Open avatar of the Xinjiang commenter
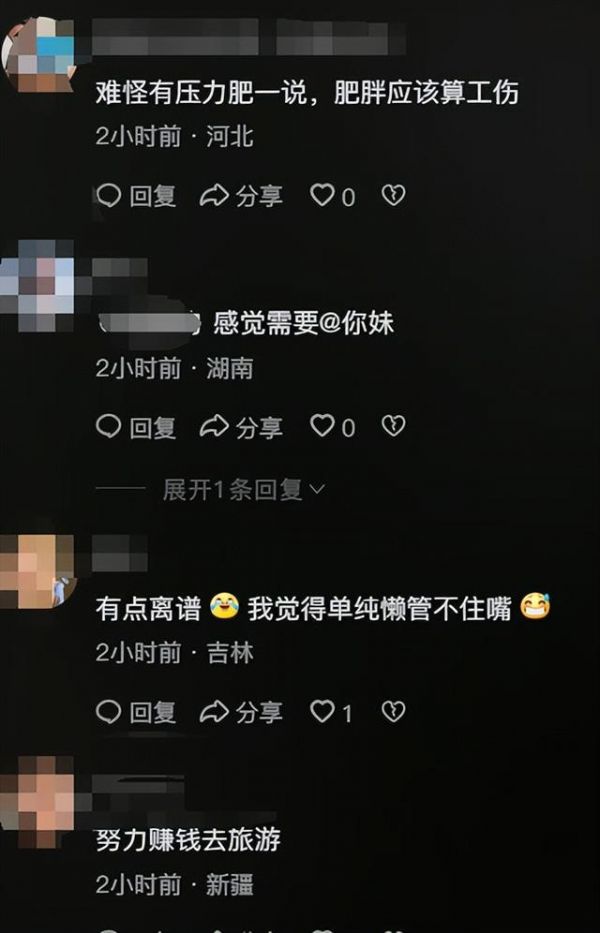Viewport: 600px width, 933px height. pyautogui.click(x=37, y=802)
